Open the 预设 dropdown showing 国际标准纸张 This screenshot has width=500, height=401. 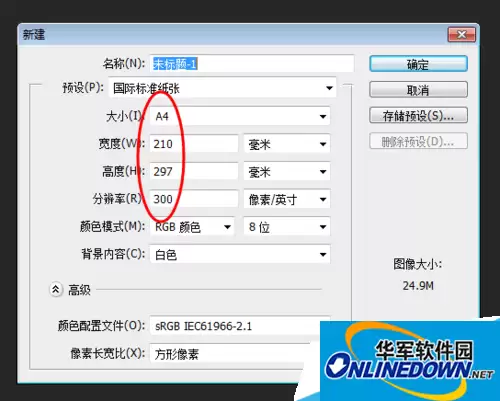point(222,88)
